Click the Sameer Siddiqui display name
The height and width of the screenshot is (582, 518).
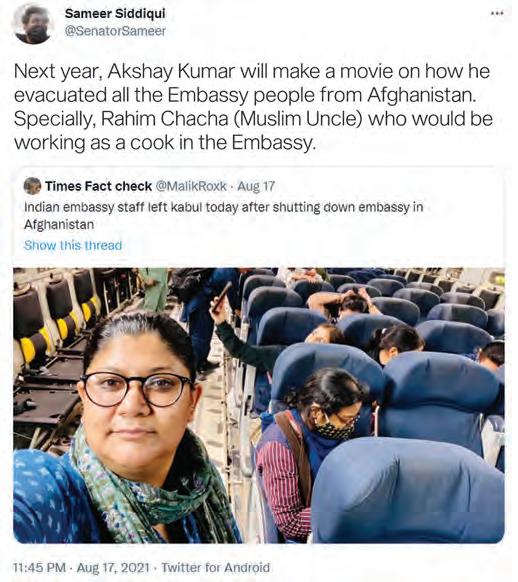point(115,14)
